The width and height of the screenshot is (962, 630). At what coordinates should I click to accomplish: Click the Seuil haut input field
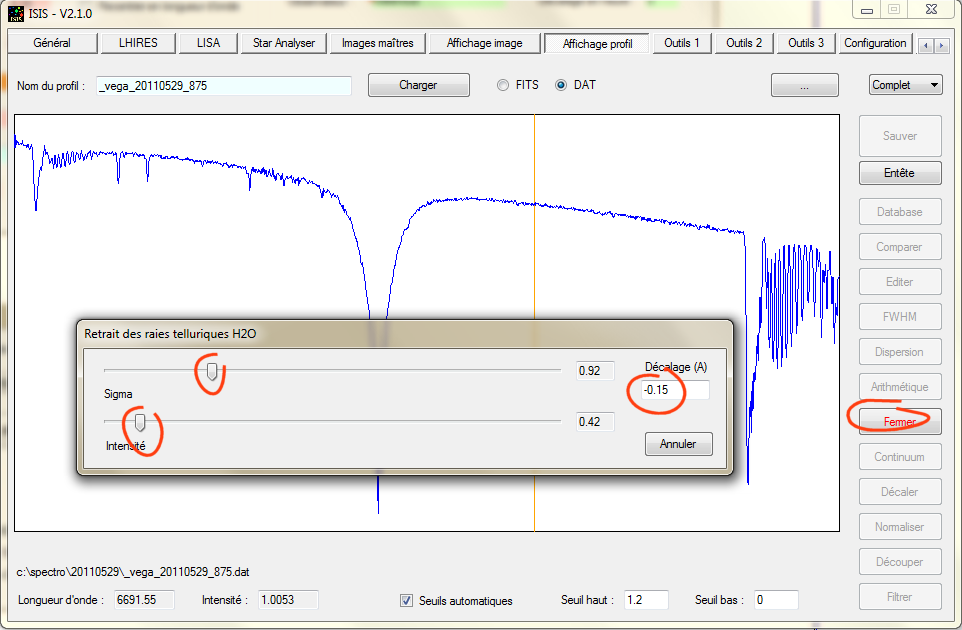pos(645,600)
